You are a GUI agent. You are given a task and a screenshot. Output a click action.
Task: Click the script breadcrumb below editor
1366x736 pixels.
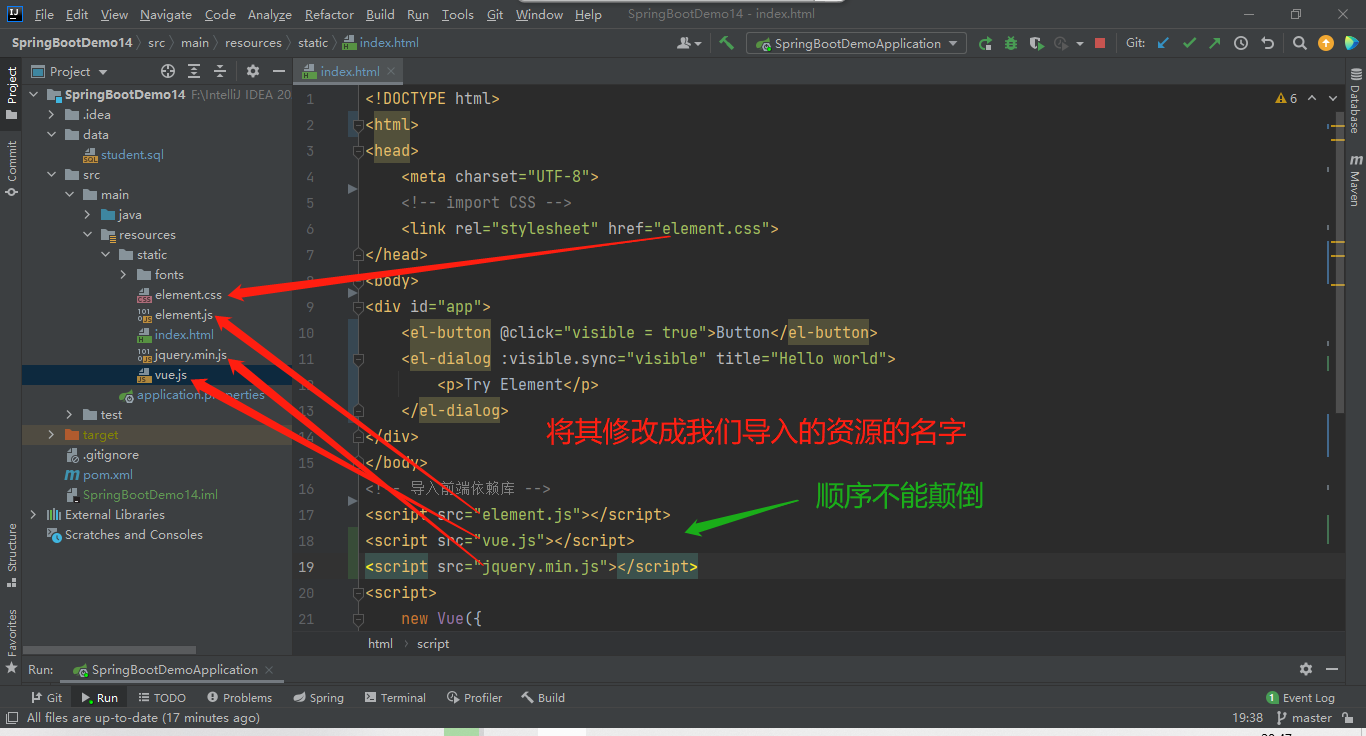point(433,643)
